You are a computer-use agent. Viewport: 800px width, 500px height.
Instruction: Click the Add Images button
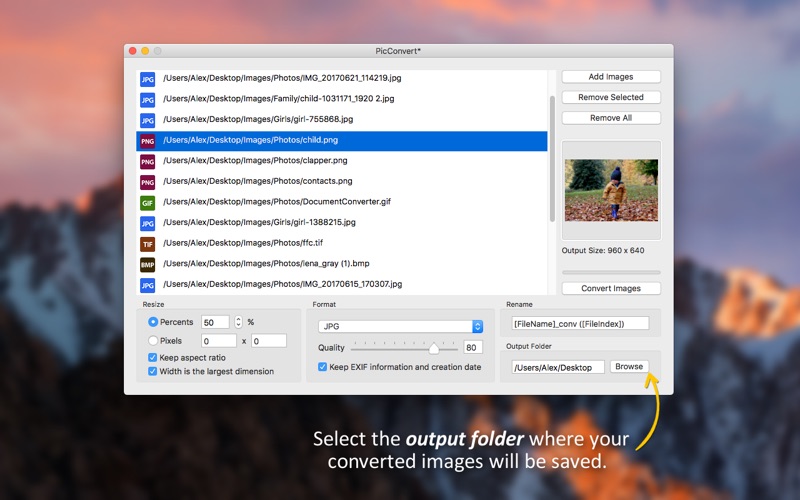click(x=611, y=77)
